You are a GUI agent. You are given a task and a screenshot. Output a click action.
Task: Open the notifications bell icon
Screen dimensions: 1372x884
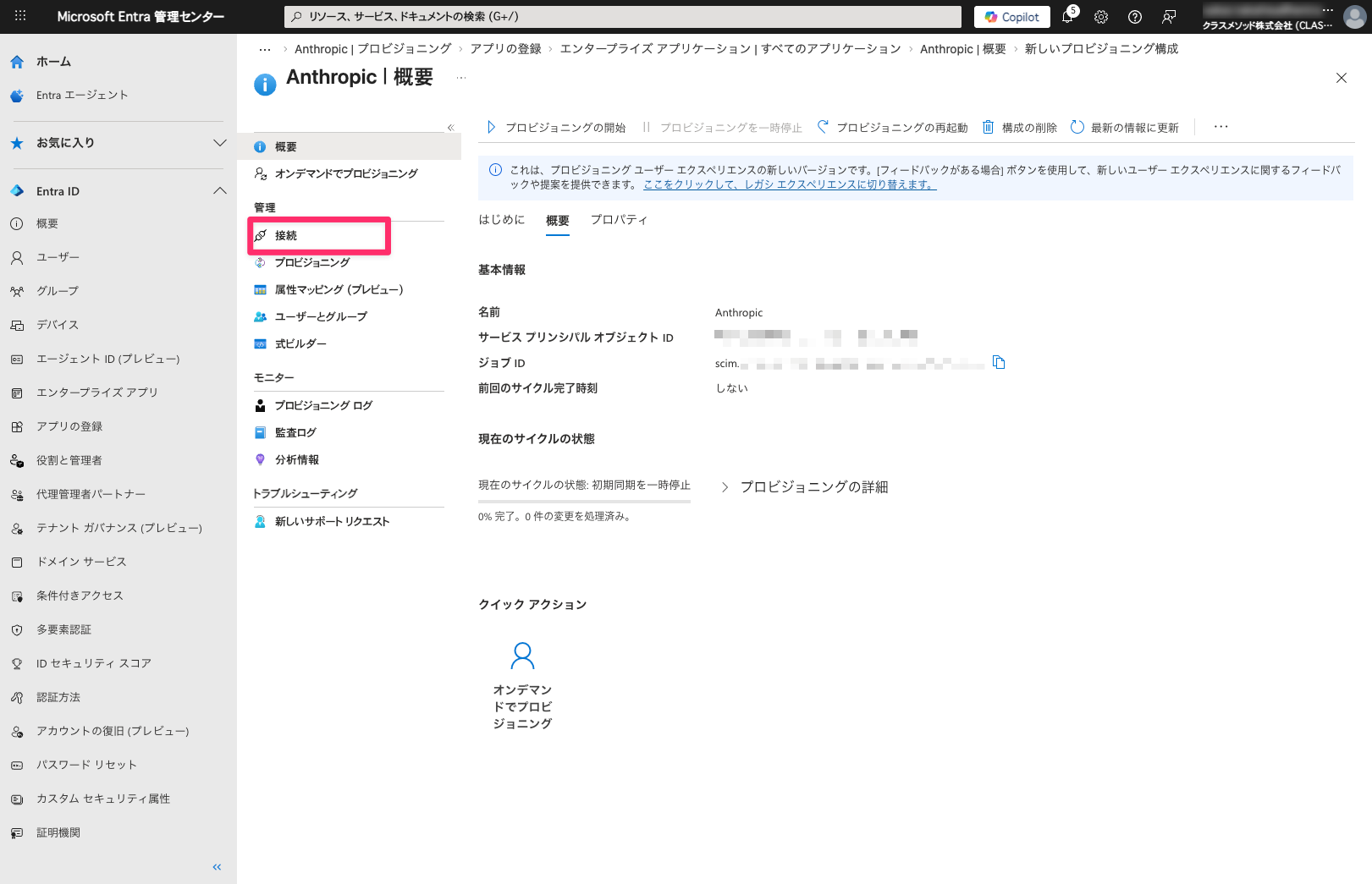tap(1068, 17)
